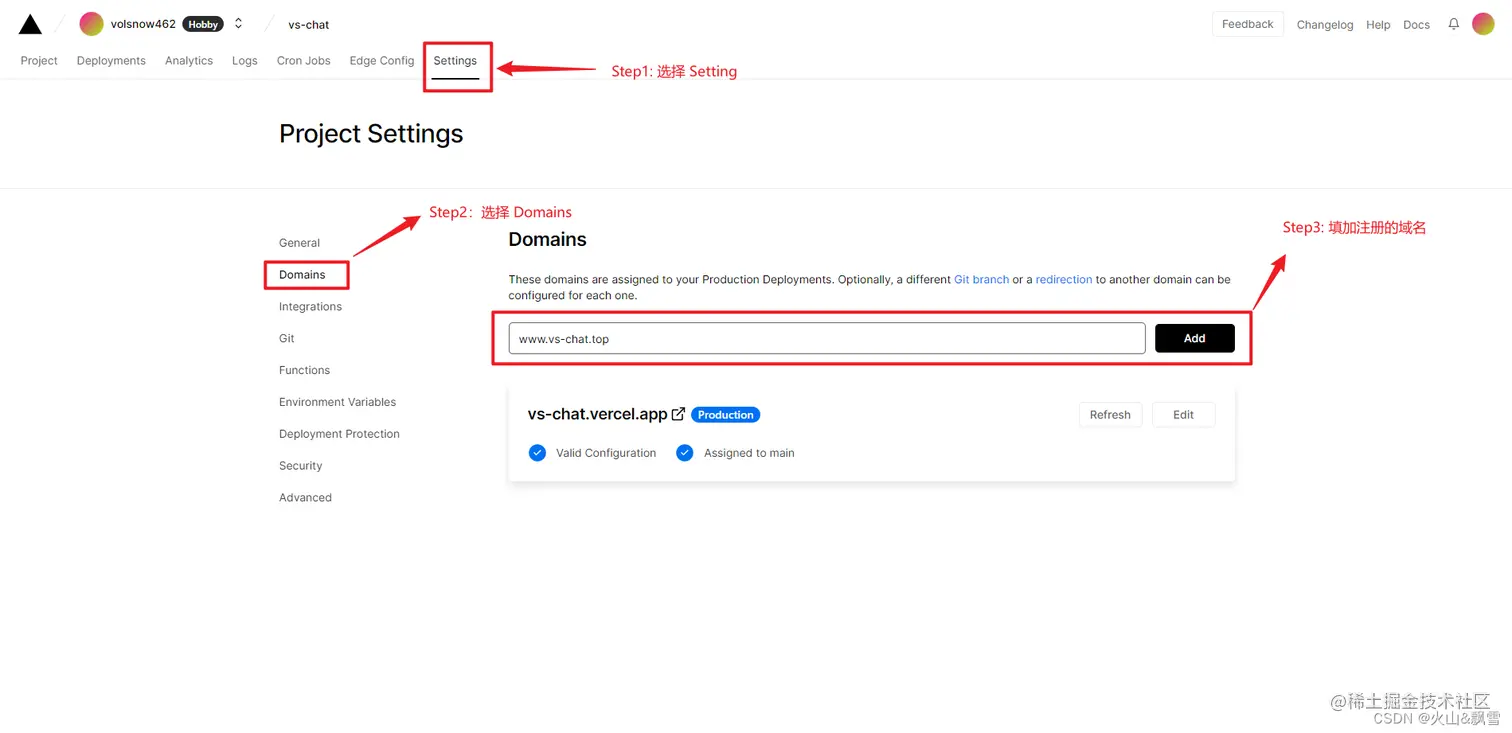Switch to the Deployments tab
Screen dimensions: 1512x733
tap(111, 61)
